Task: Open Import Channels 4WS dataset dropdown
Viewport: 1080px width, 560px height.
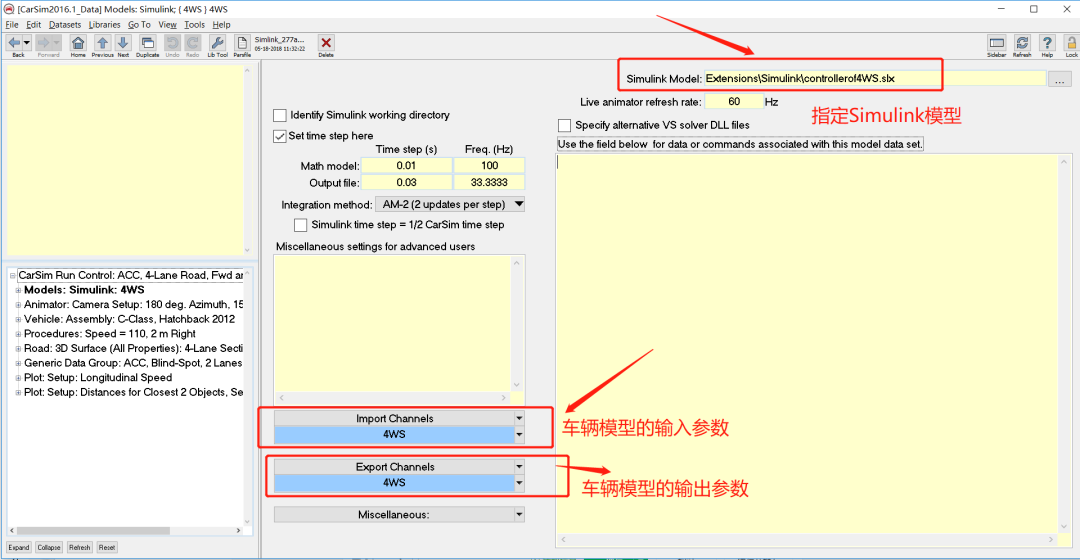Action: coord(519,435)
